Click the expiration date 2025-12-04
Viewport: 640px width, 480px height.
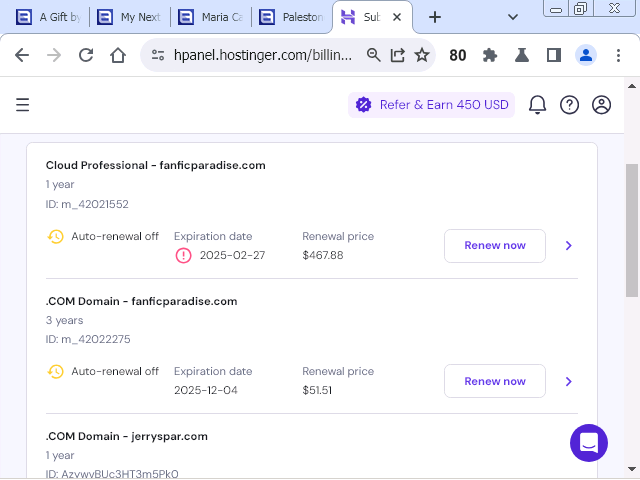[x=206, y=390]
